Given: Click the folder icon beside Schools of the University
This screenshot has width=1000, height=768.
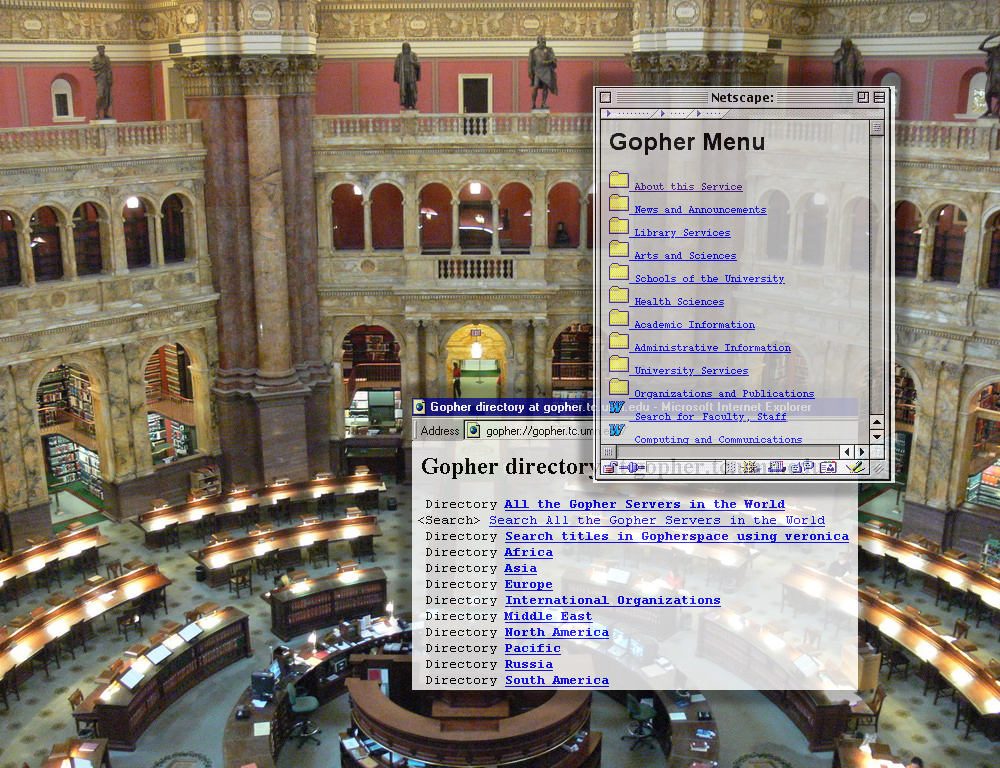Looking at the screenshot, I should coord(619,272).
